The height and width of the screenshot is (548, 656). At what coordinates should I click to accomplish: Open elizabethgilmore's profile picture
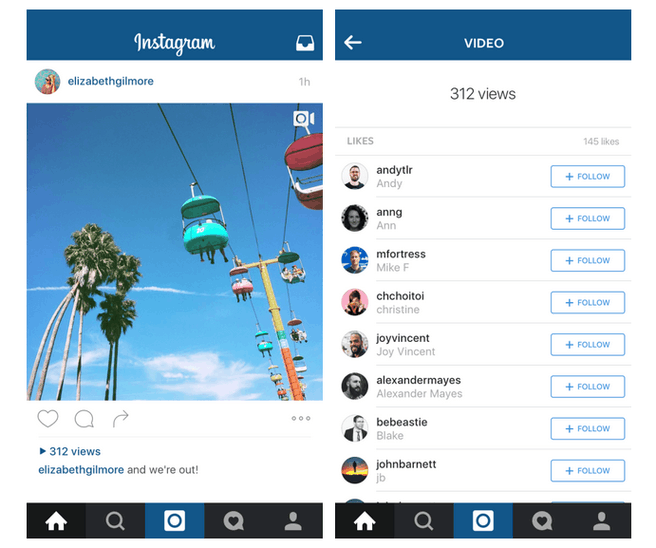click(x=47, y=81)
